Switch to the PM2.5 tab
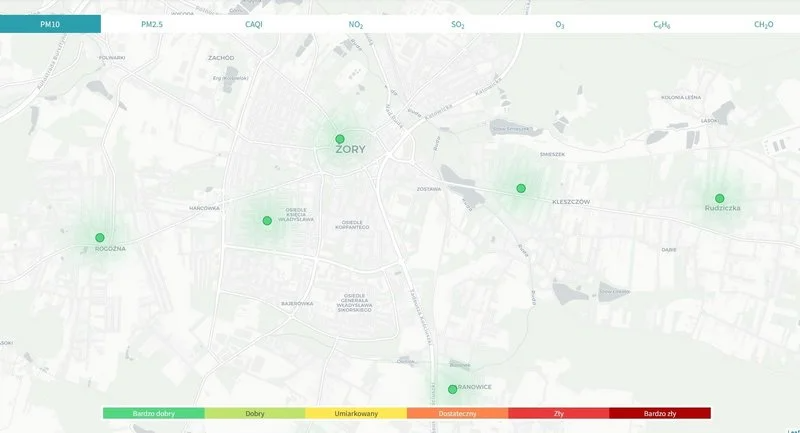The image size is (800, 433). 152,24
